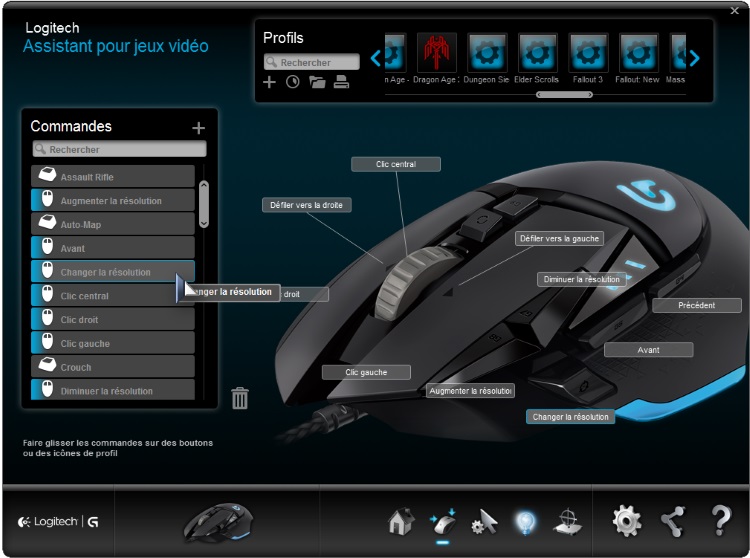The height and width of the screenshot is (558, 750).
Task: Click the Profils search field
Action: pyautogui.click(x=311, y=62)
